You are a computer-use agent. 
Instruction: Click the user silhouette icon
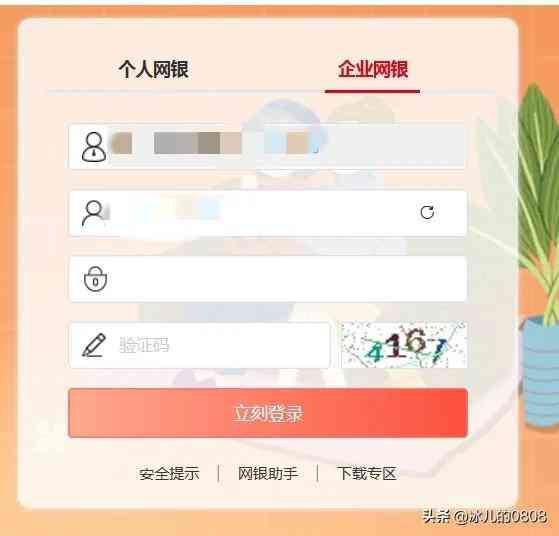point(93,213)
